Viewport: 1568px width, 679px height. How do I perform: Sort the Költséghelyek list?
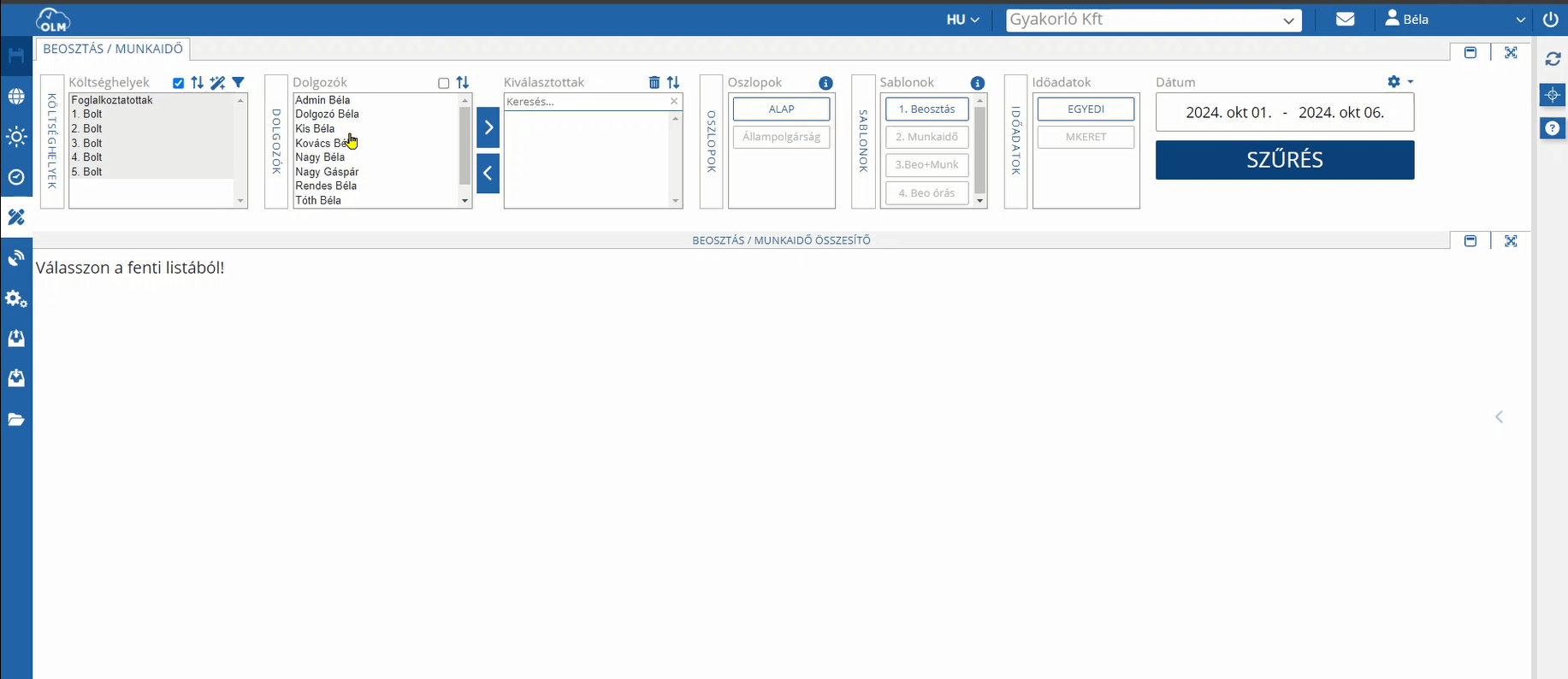tap(198, 83)
